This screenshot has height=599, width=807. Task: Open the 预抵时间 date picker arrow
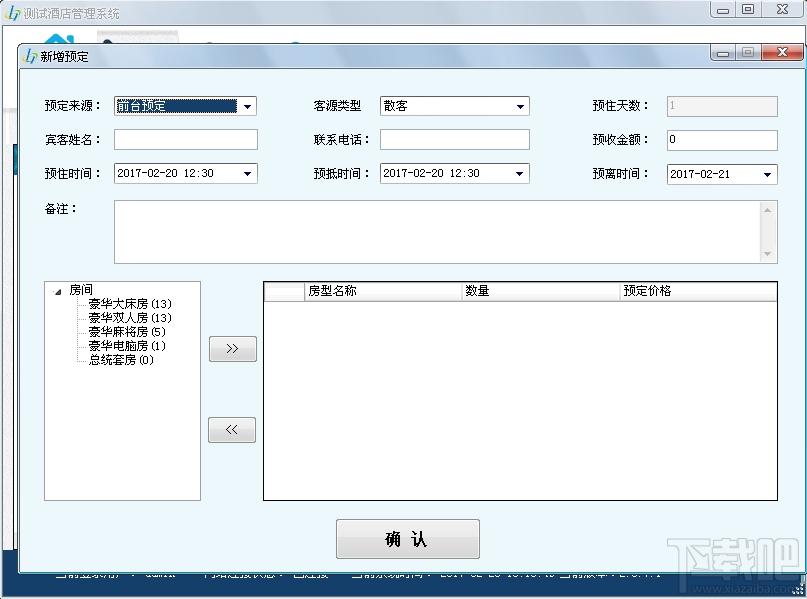519,174
